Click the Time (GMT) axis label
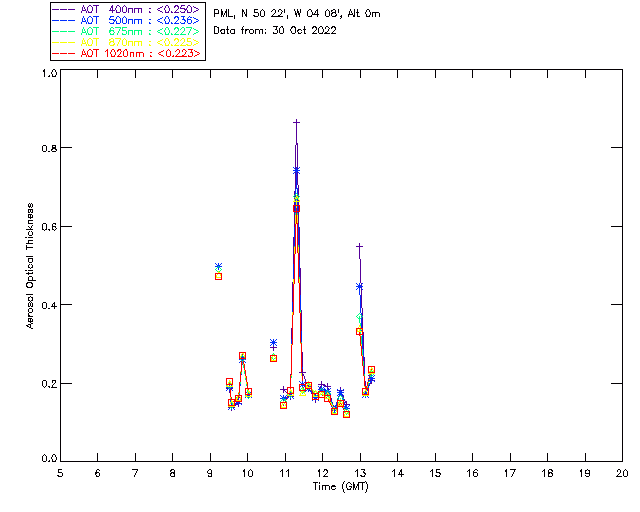 click(340, 487)
